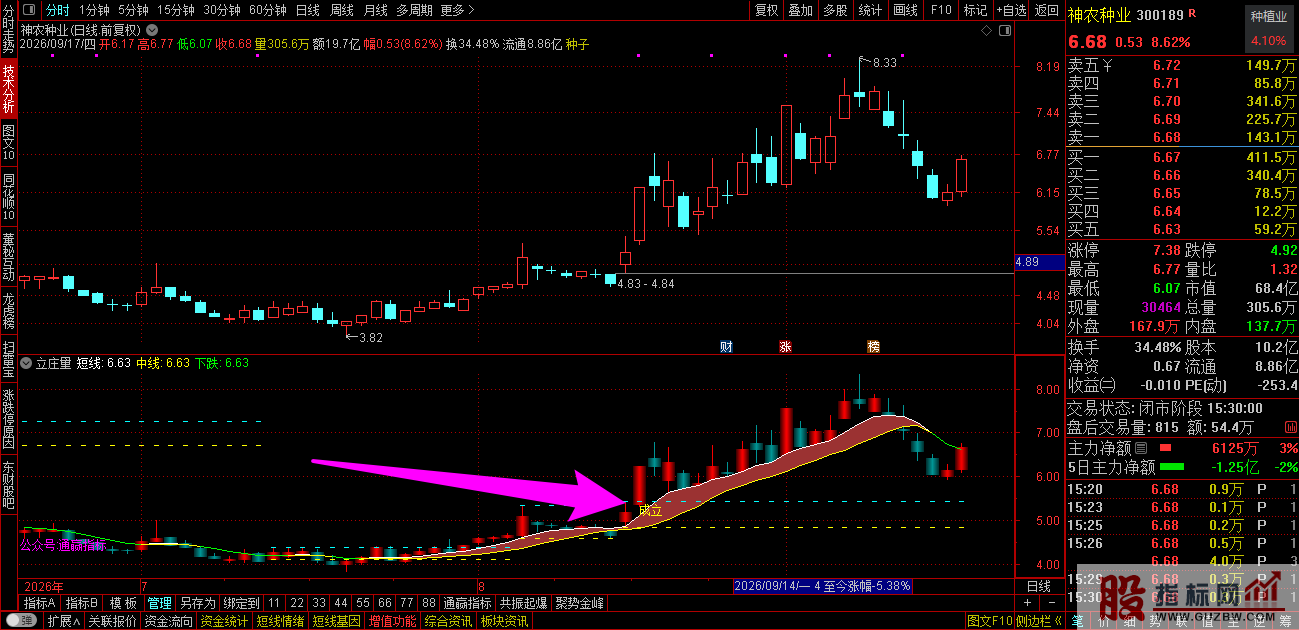Click the R badge next to 300189

coord(1192,14)
